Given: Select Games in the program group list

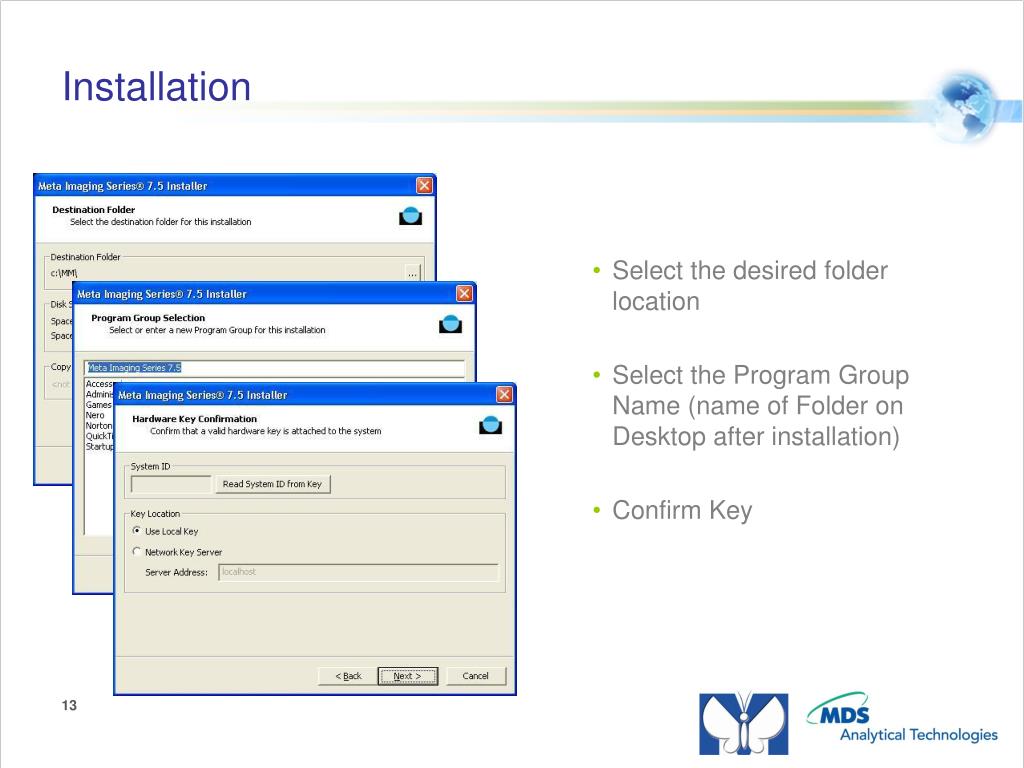Looking at the screenshot, I should 99,405.
